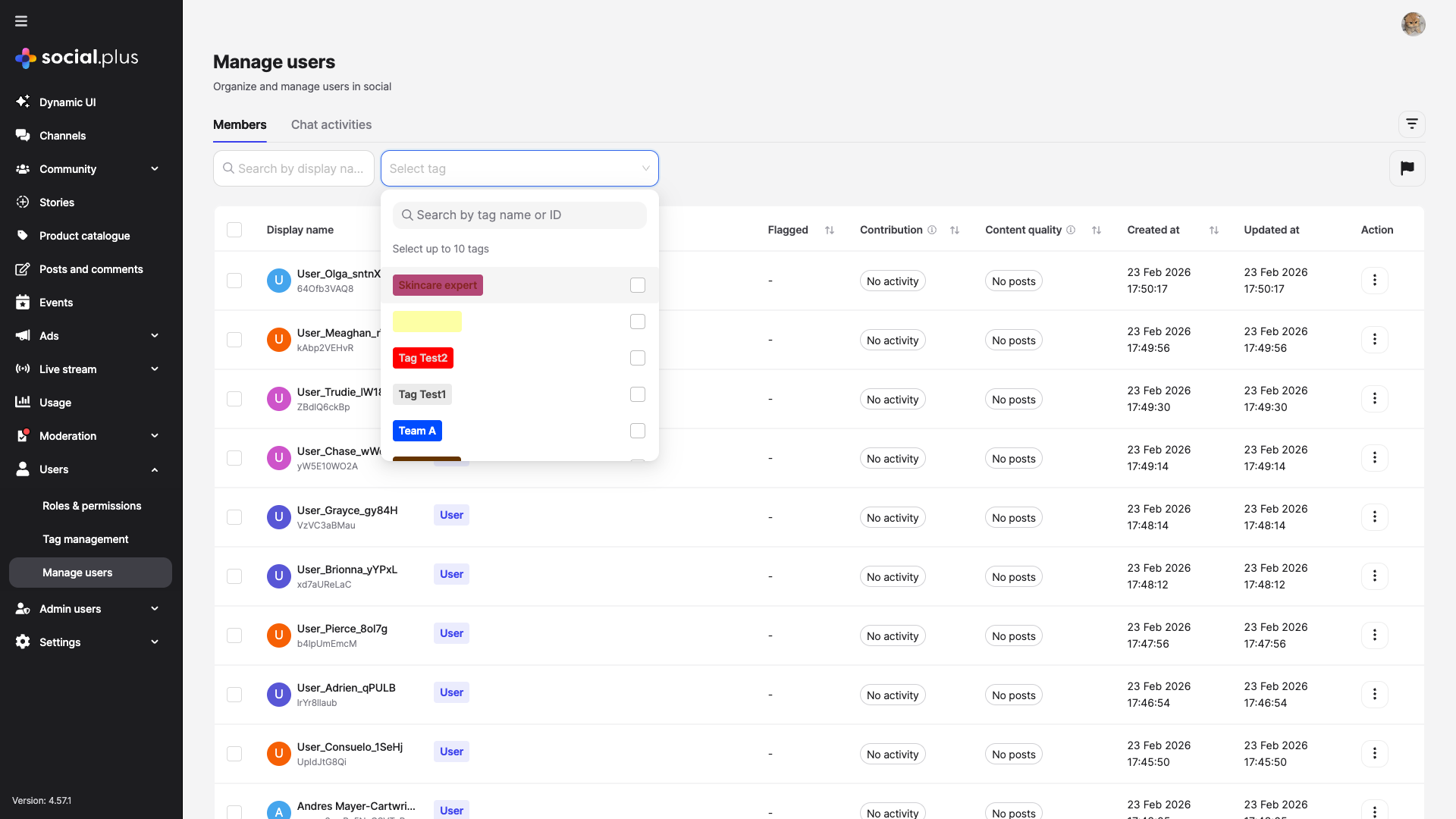This screenshot has width=1456, height=819.
Task: Sort the table by Created at
Action: (1213, 230)
